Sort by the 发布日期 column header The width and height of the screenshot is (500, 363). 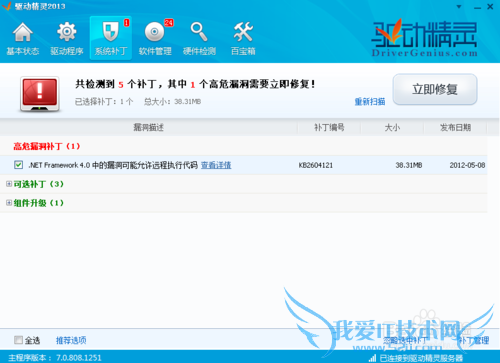(455, 127)
